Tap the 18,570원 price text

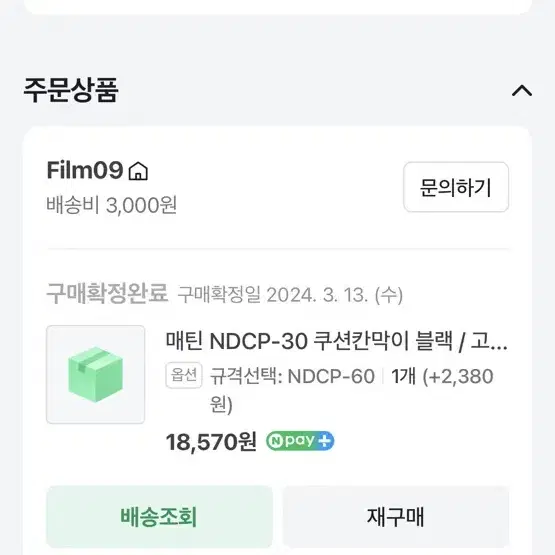(211, 442)
